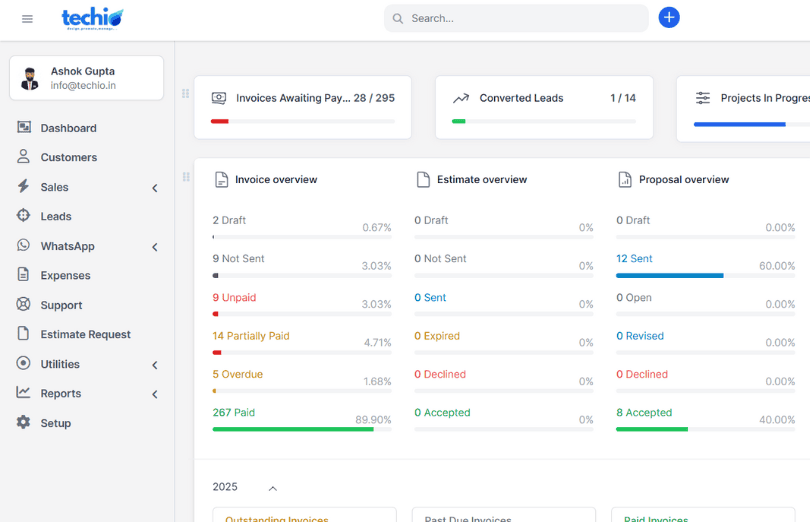The image size is (810, 522).
Task: Click the Converted Leads progress bar
Action: (x=543, y=121)
